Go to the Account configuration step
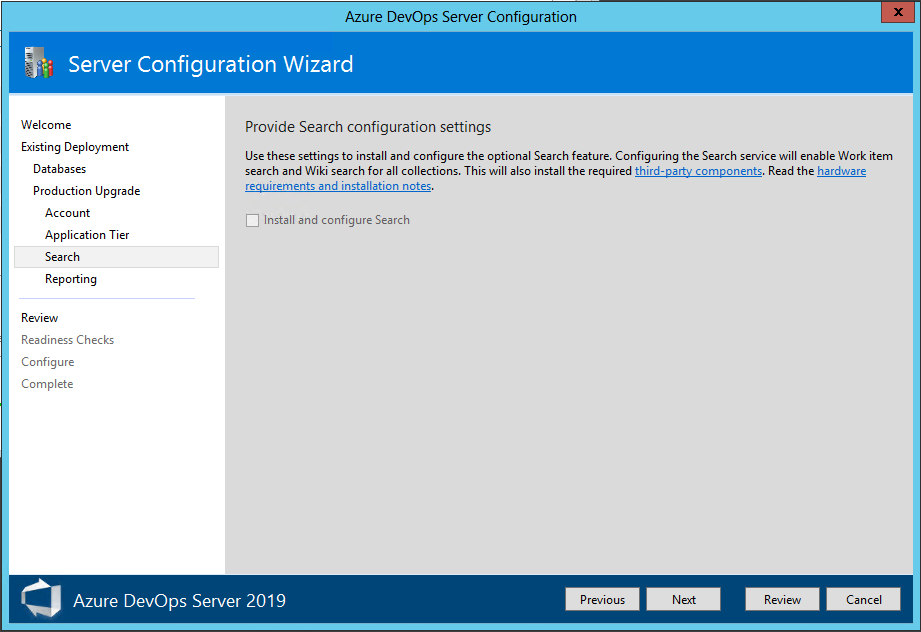 click(67, 212)
